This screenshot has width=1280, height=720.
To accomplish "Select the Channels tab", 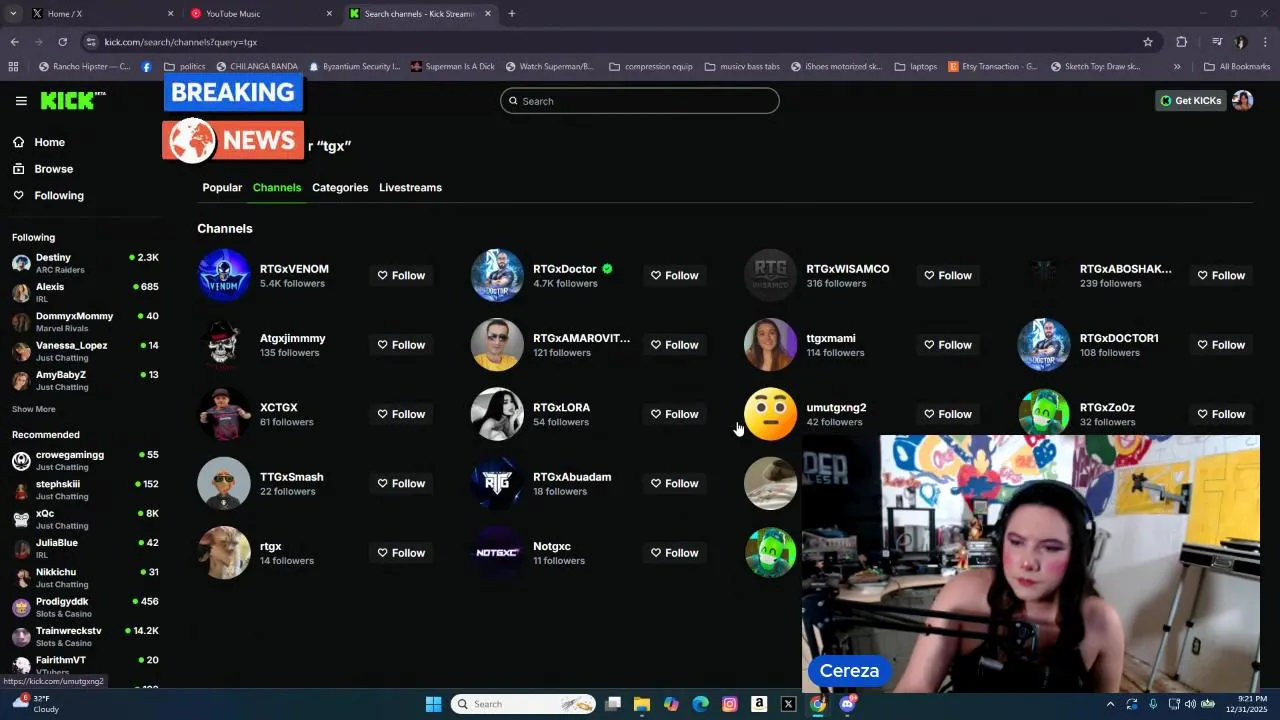I will tap(277, 187).
